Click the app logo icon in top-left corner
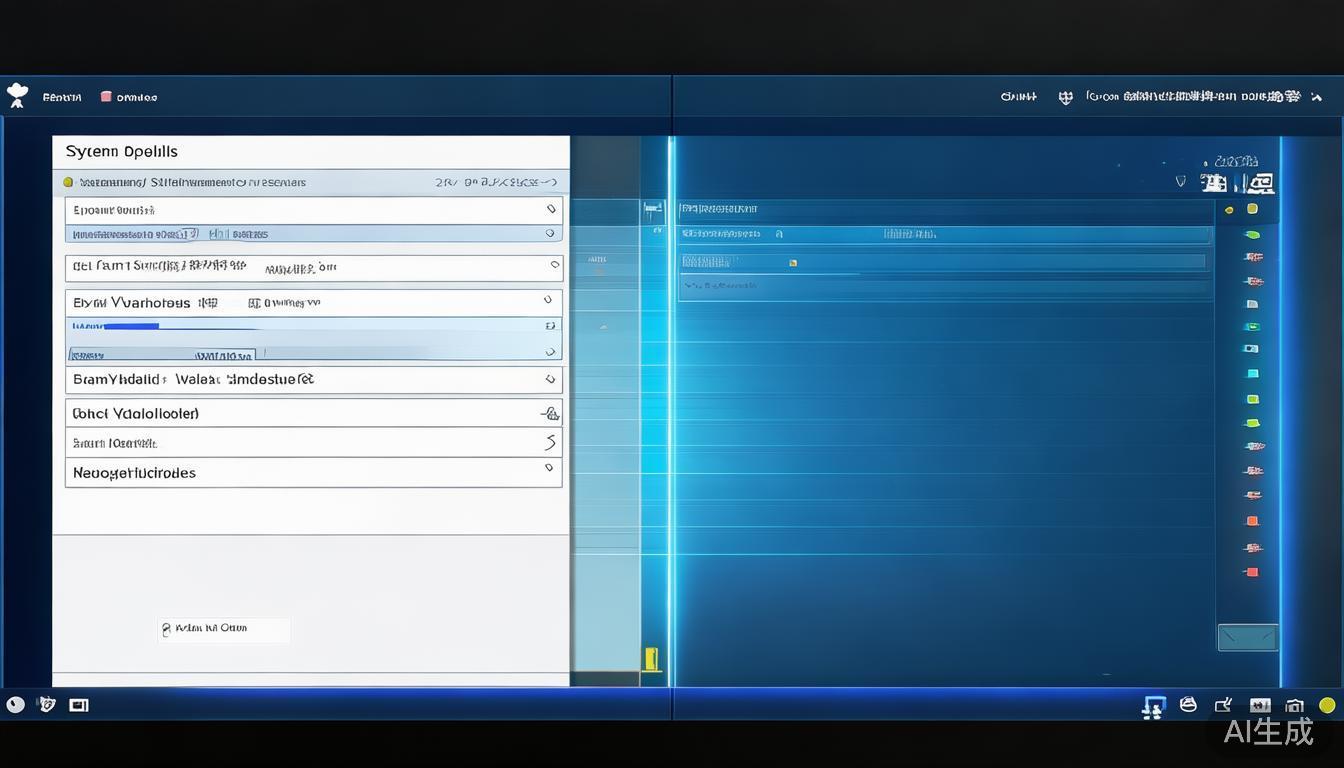 17,95
